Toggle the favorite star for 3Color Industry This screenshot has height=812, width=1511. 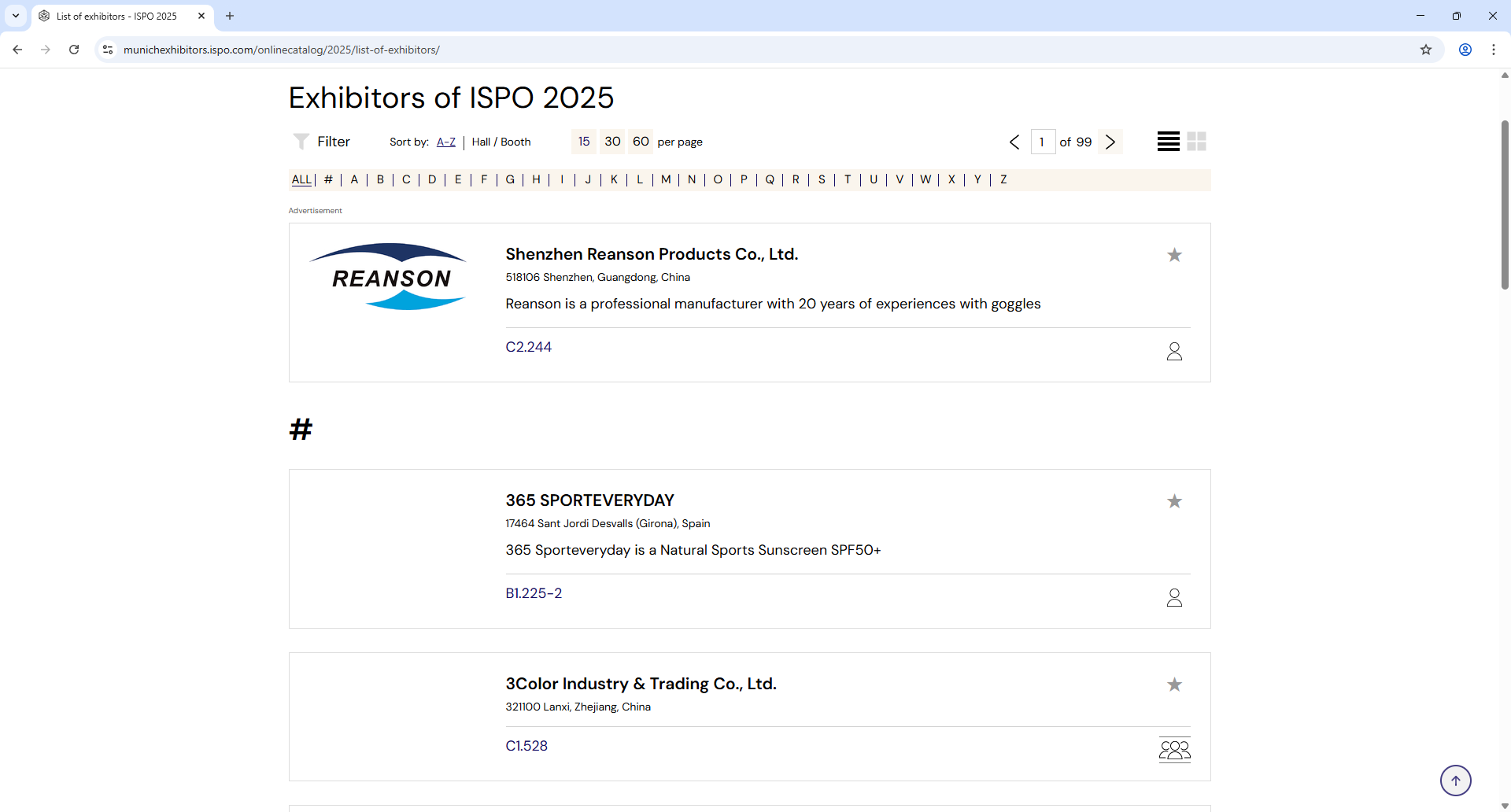(1173, 685)
